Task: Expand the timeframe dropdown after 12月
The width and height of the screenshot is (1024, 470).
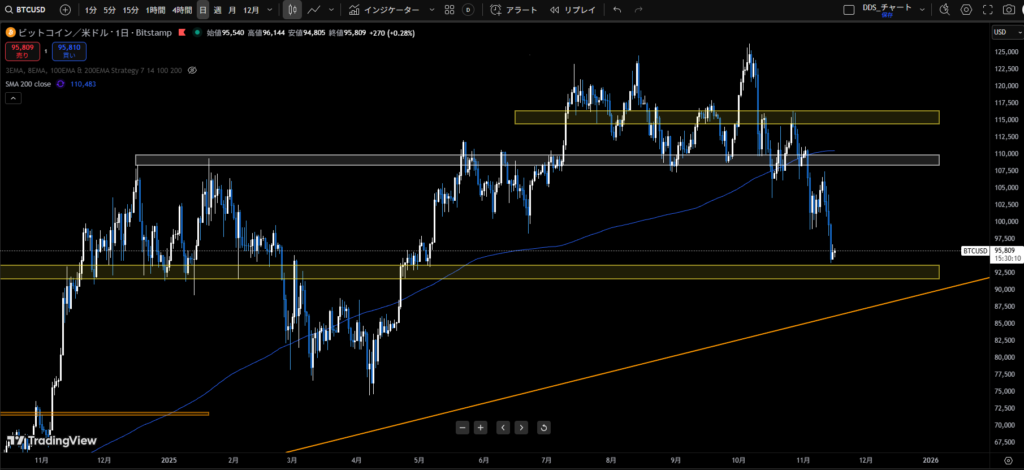Action: point(270,9)
